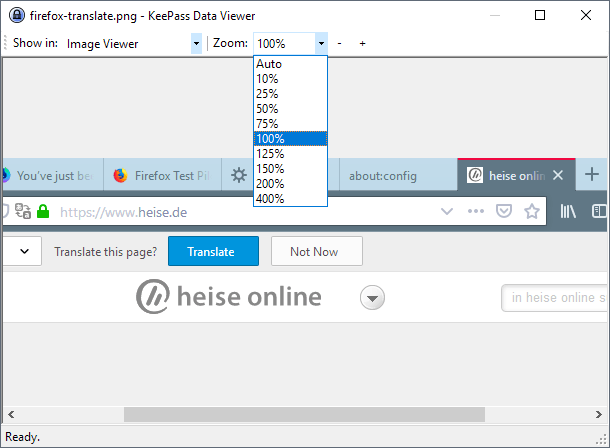Image resolution: width=610 pixels, height=448 pixels.
Task: Choose 400% zoom level
Action: click(x=290, y=199)
